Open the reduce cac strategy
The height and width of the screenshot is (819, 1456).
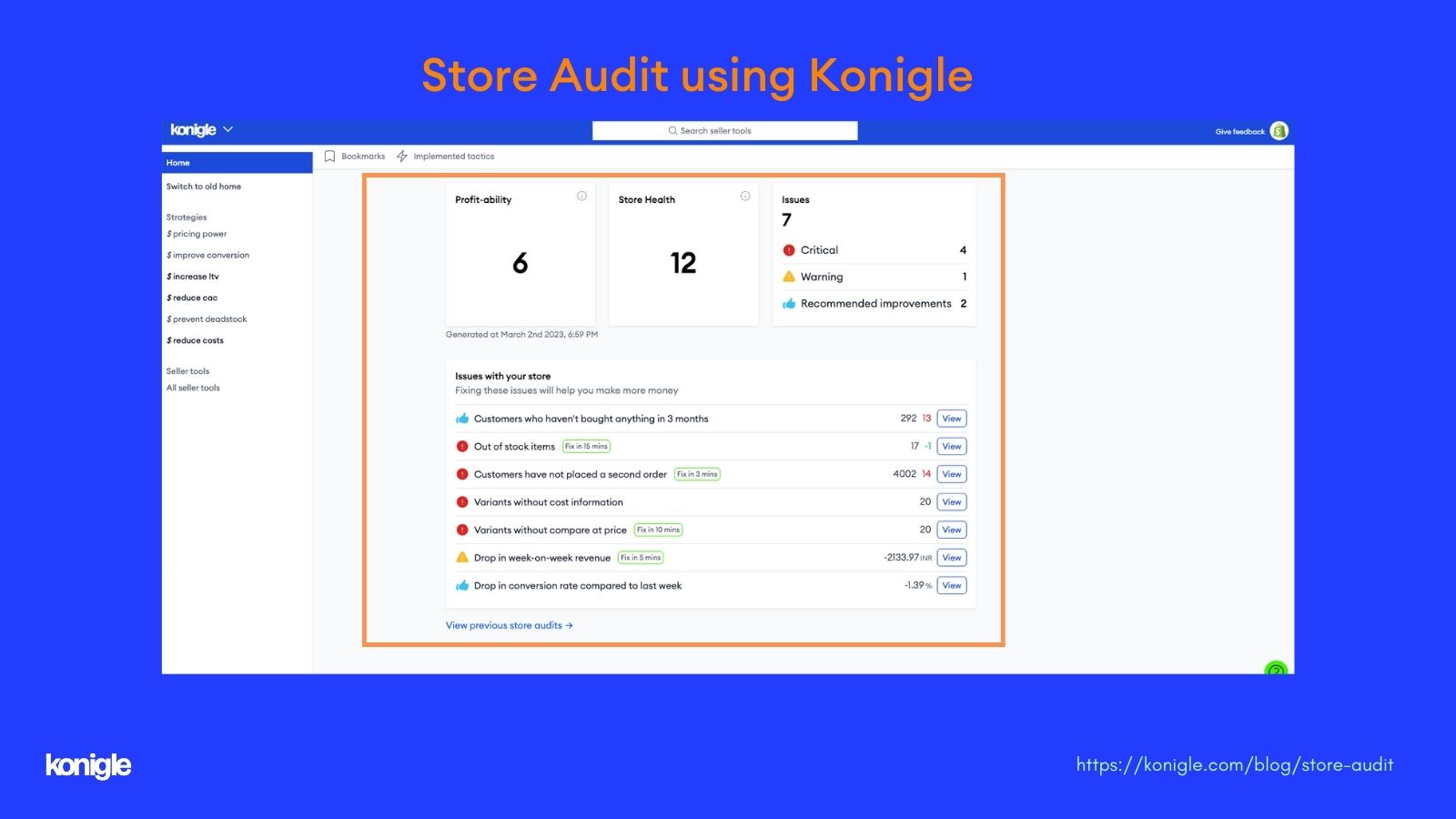click(192, 298)
